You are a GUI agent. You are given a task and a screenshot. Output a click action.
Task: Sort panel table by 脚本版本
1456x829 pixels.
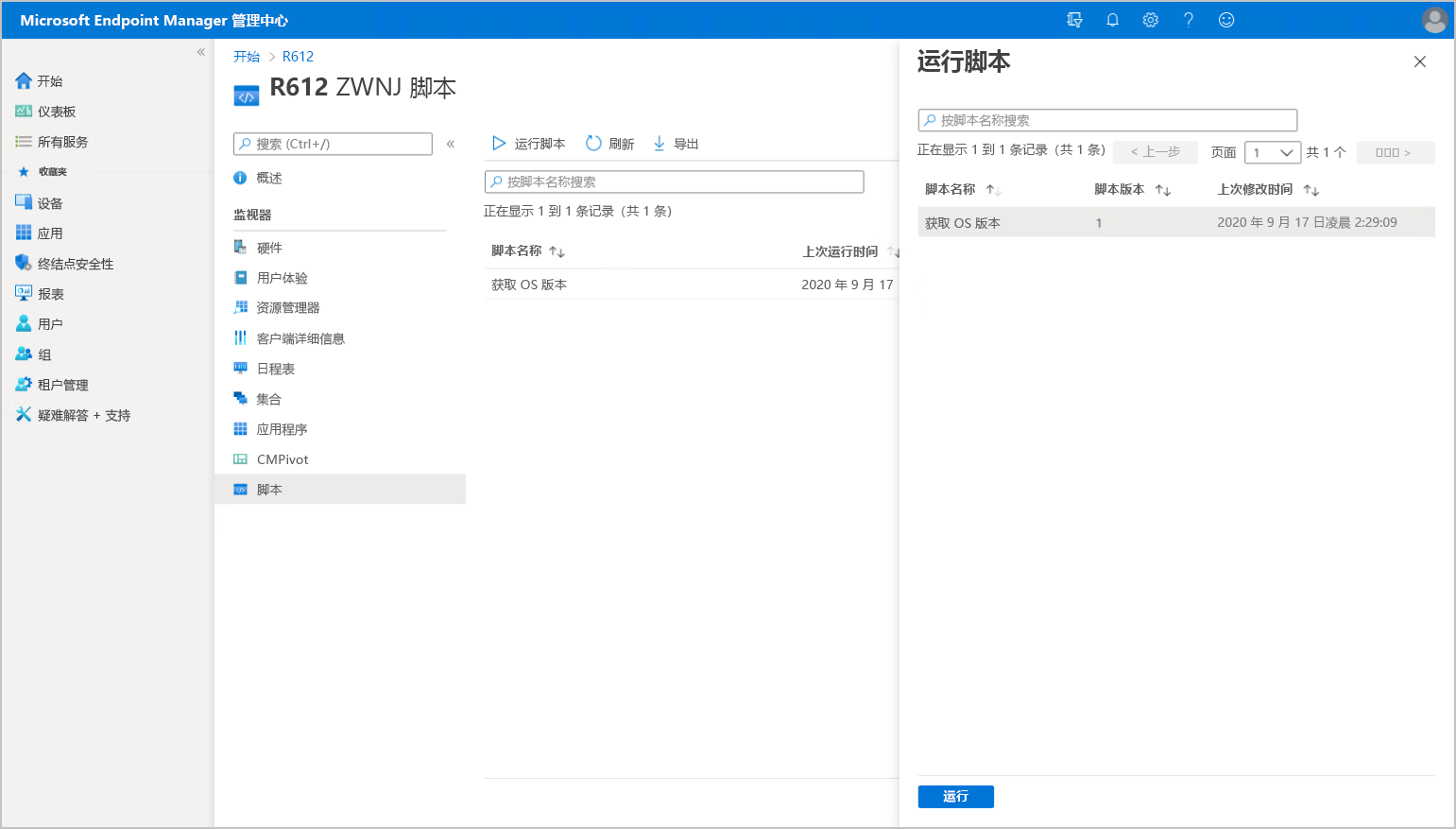point(1133,190)
